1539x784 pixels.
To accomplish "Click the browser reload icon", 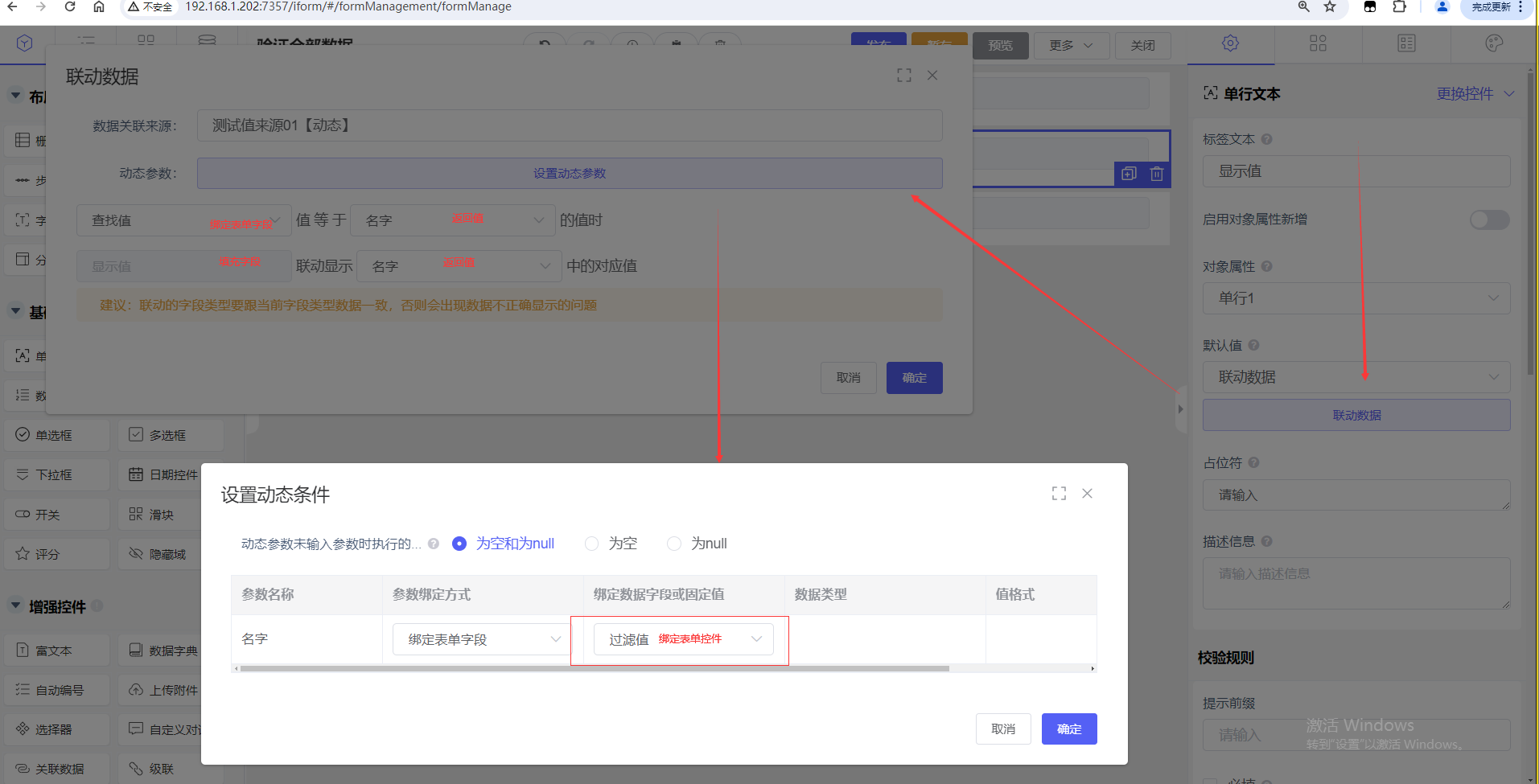I will pyautogui.click(x=70, y=7).
